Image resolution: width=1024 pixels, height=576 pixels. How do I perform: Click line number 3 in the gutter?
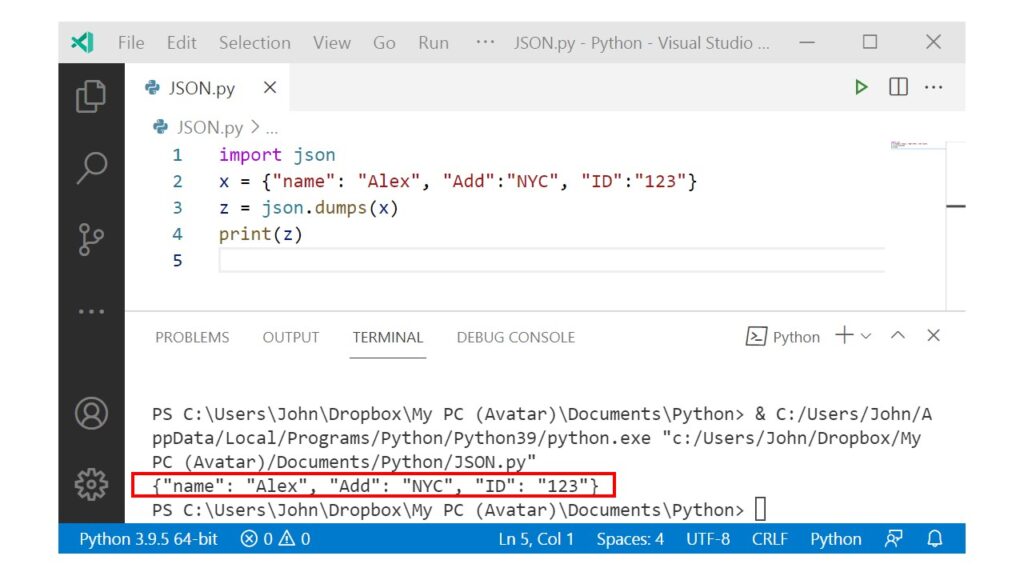pyautogui.click(x=178, y=208)
